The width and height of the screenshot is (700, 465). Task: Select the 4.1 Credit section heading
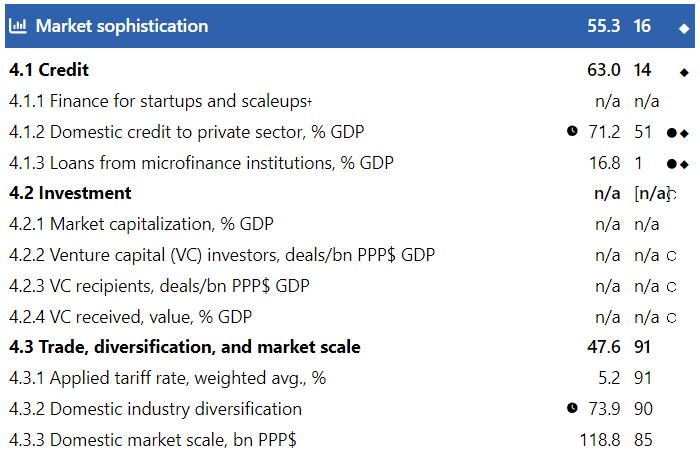coord(49,70)
